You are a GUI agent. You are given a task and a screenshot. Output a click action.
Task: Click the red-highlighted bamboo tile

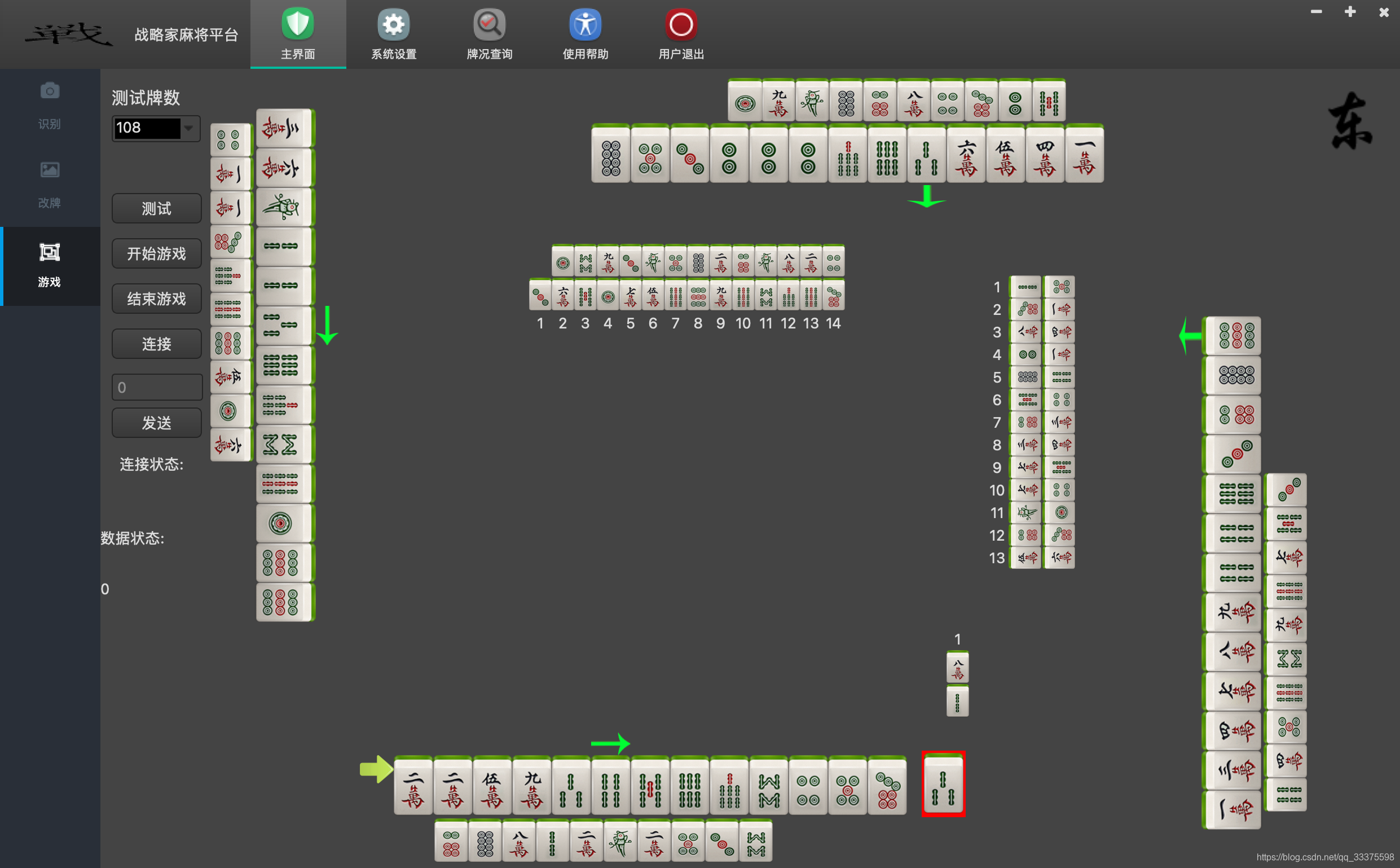[x=943, y=786]
